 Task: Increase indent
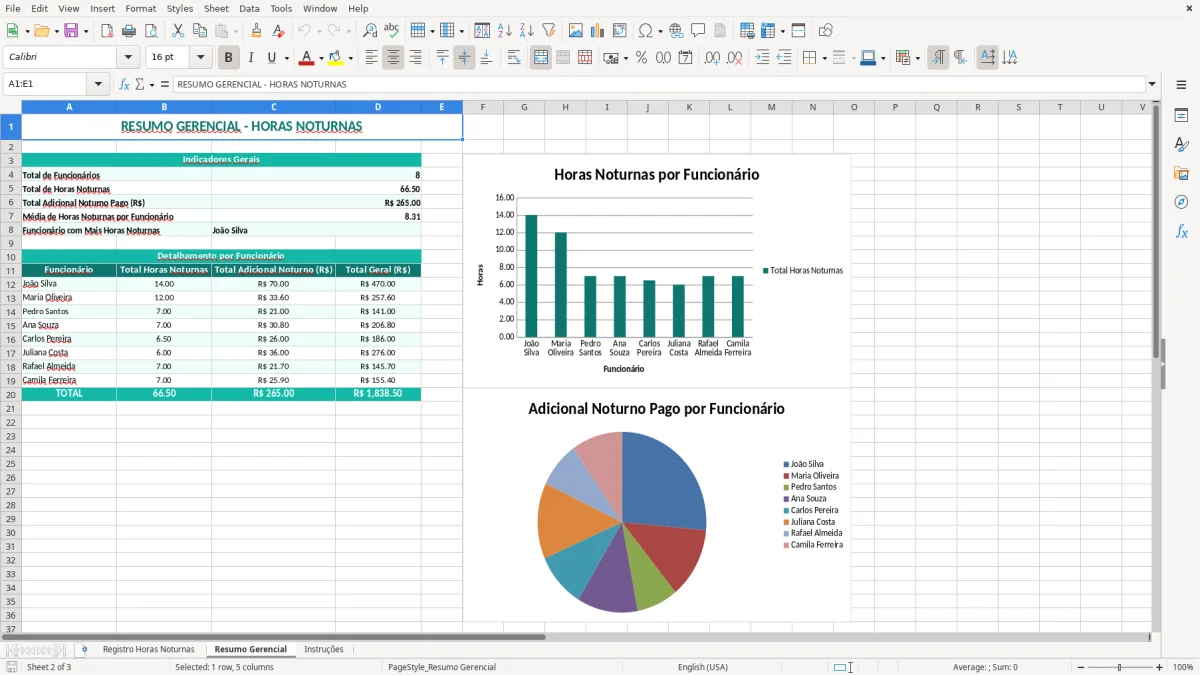762,58
